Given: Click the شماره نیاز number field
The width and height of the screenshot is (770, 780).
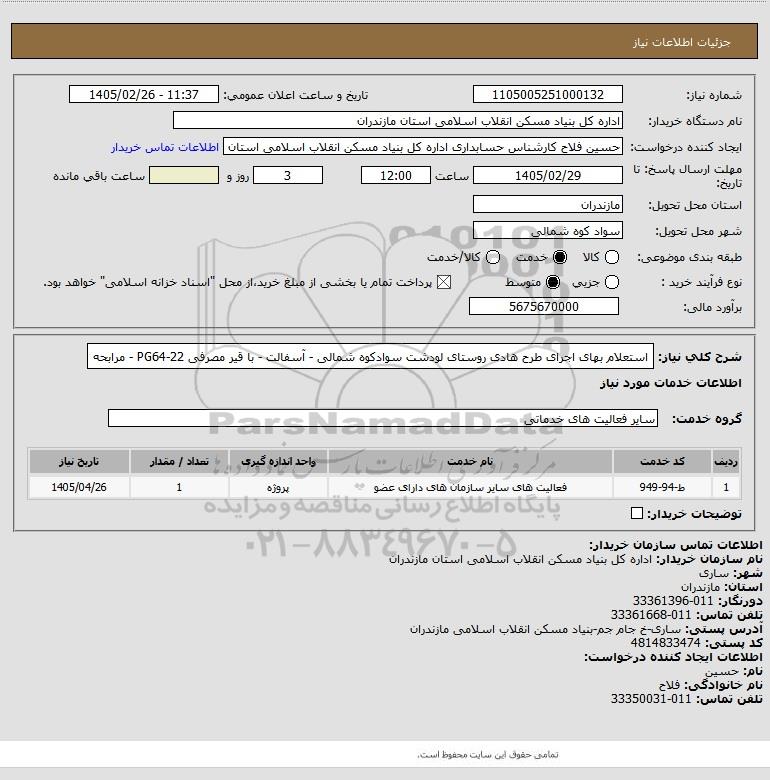Looking at the screenshot, I should click(x=548, y=95).
